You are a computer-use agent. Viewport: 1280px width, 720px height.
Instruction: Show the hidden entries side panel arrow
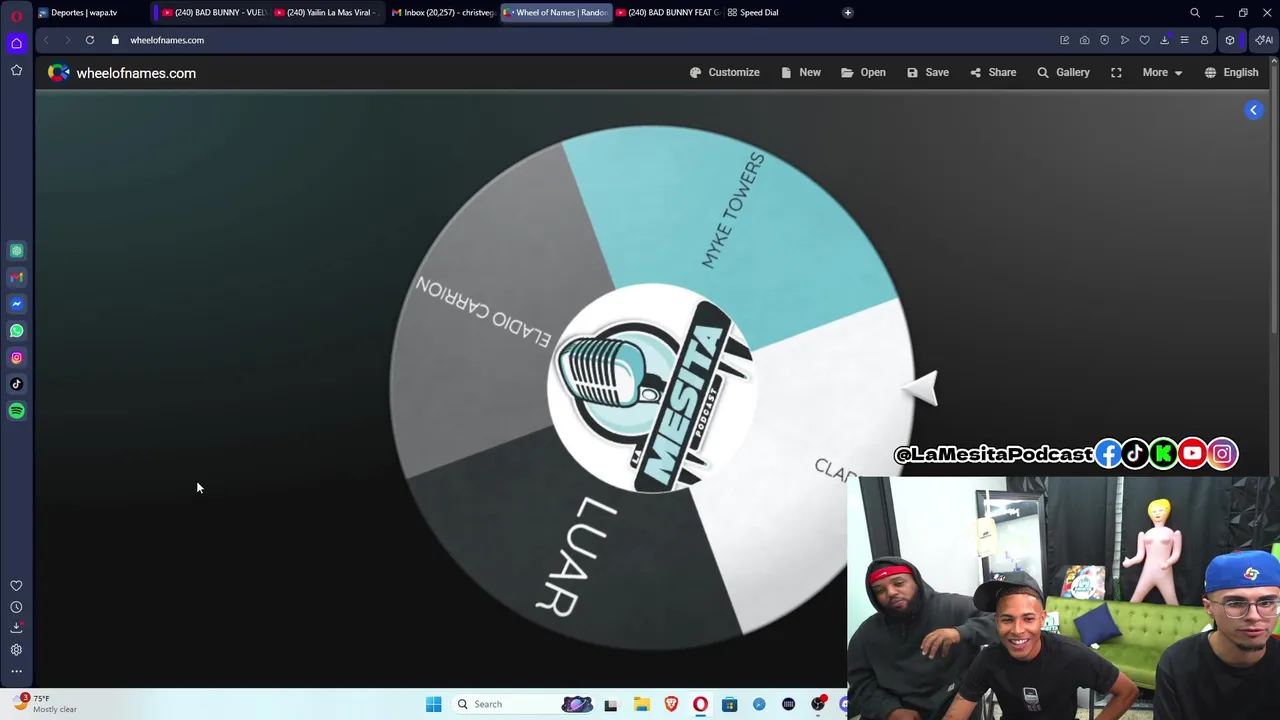(1253, 110)
